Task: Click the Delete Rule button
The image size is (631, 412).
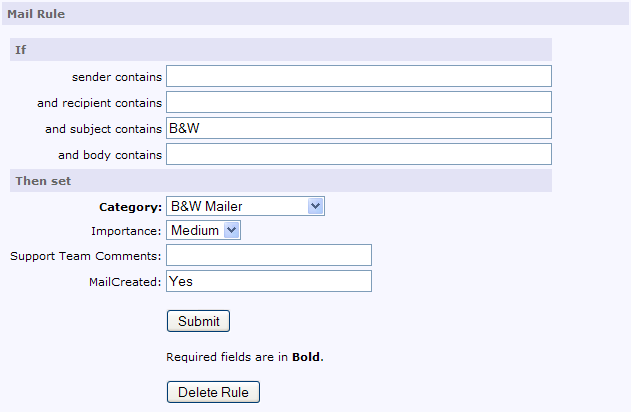Action: click(213, 392)
